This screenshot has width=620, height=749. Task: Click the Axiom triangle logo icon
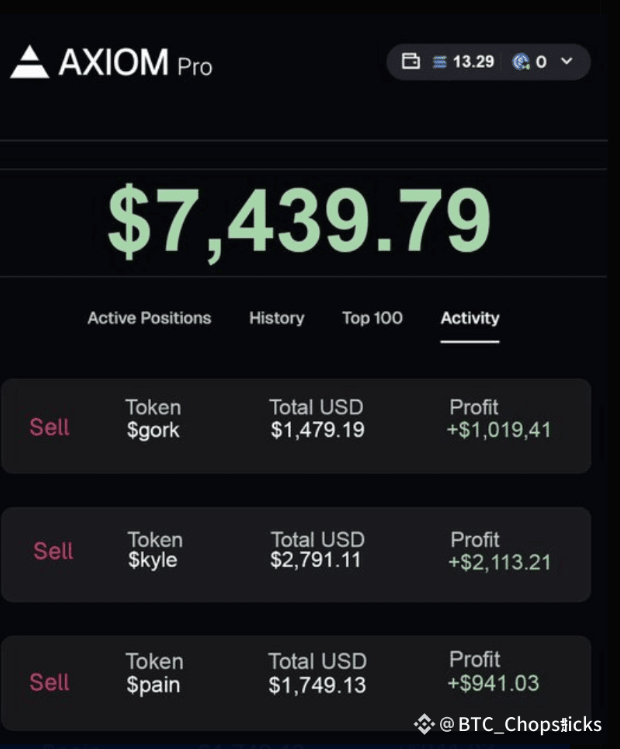click(x=30, y=62)
